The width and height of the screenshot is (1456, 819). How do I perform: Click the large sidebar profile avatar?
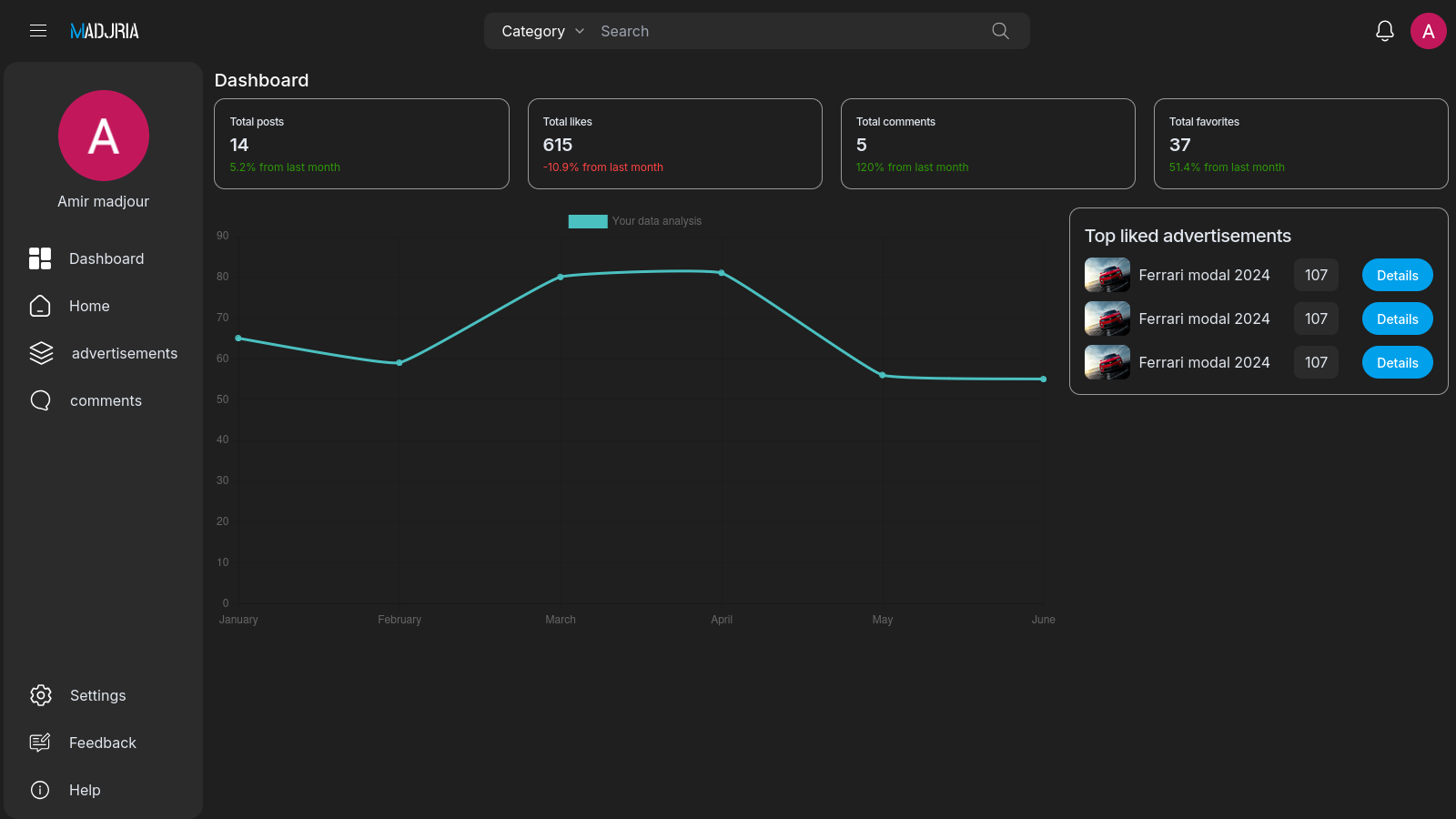pyautogui.click(x=104, y=136)
